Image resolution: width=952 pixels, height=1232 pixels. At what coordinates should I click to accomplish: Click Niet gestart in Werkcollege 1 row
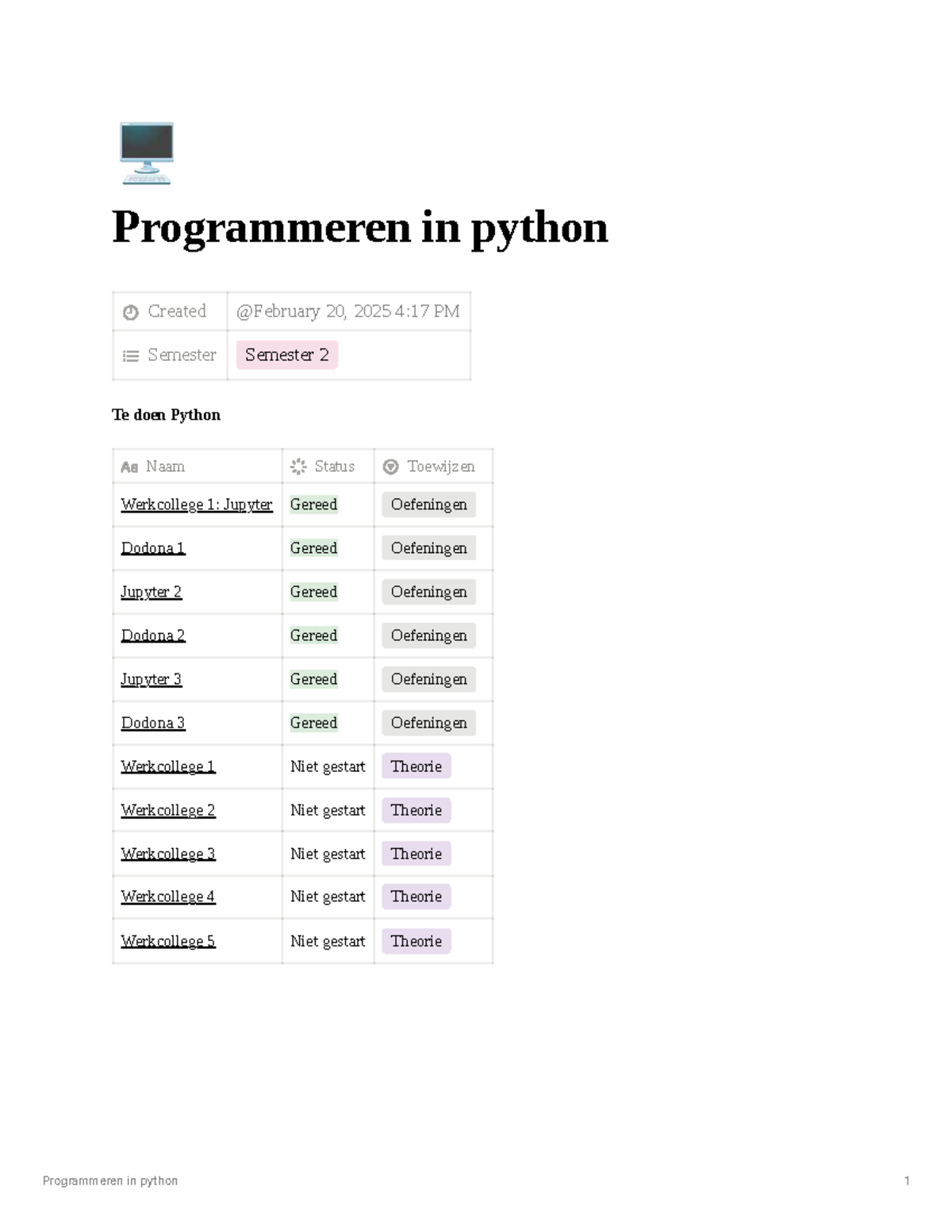click(328, 766)
